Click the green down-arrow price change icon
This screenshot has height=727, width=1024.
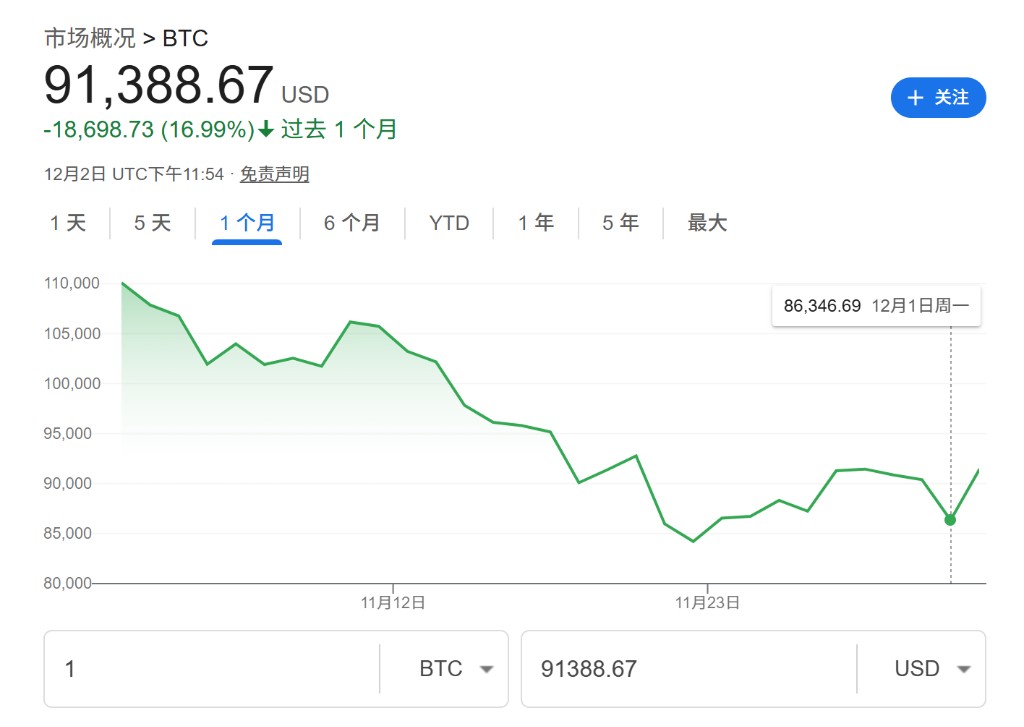point(266,129)
